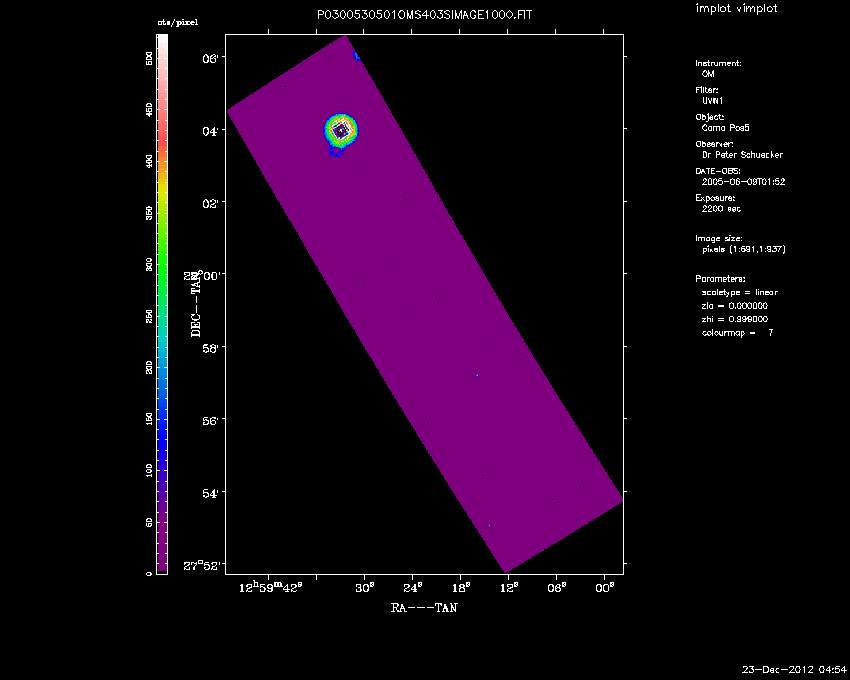Click the declination tick label 02'
Image resolution: width=850 pixels, height=680 pixels.
click(210, 204)
